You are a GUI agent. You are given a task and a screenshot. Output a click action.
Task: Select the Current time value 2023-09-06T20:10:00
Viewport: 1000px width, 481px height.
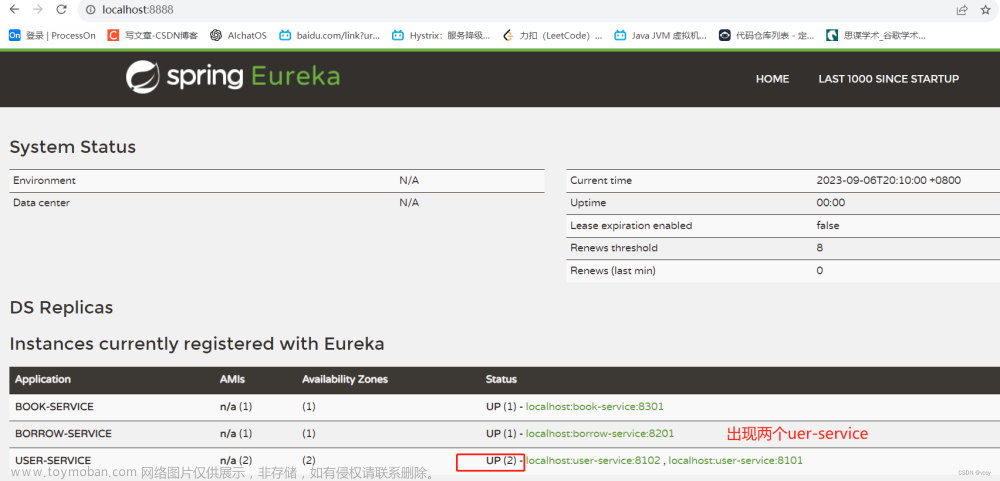(x=888, y=181)
